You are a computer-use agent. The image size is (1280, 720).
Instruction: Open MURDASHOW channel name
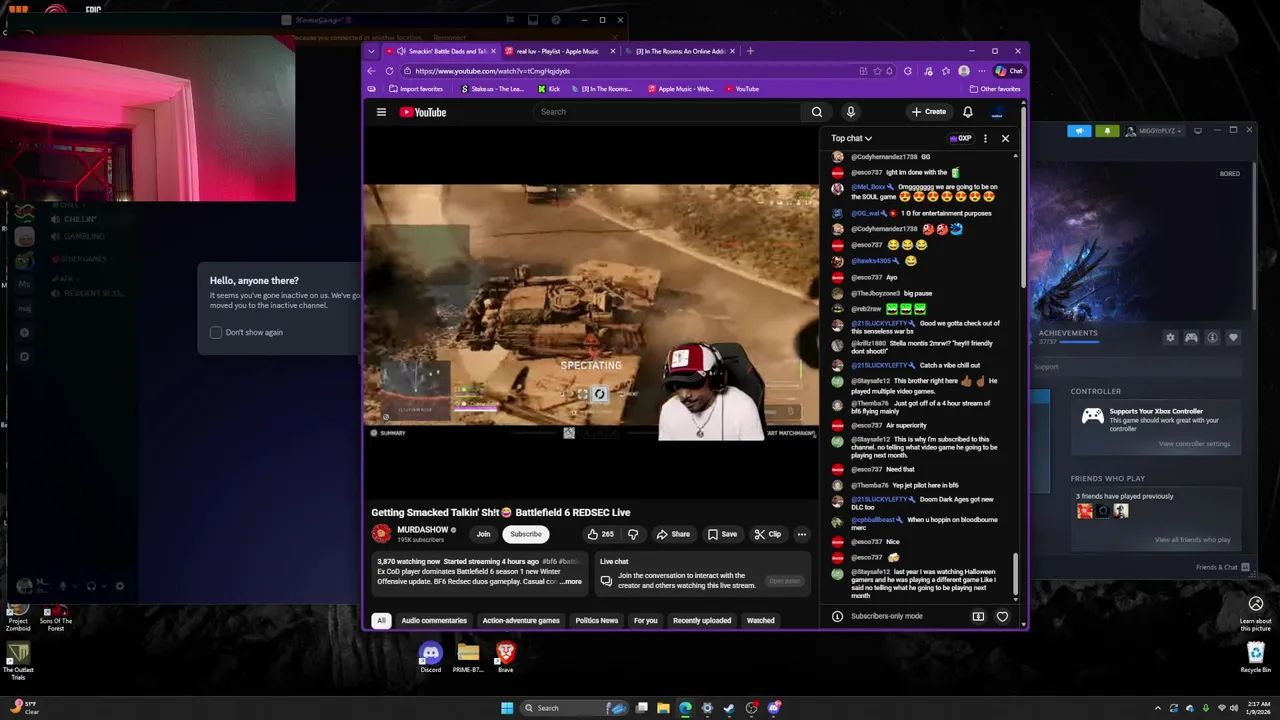pos(423,530)
